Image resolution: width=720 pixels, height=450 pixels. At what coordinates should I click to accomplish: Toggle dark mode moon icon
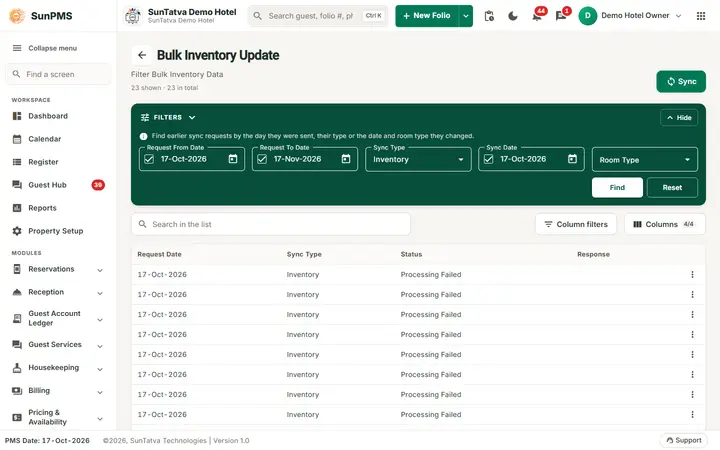point(513,16)
